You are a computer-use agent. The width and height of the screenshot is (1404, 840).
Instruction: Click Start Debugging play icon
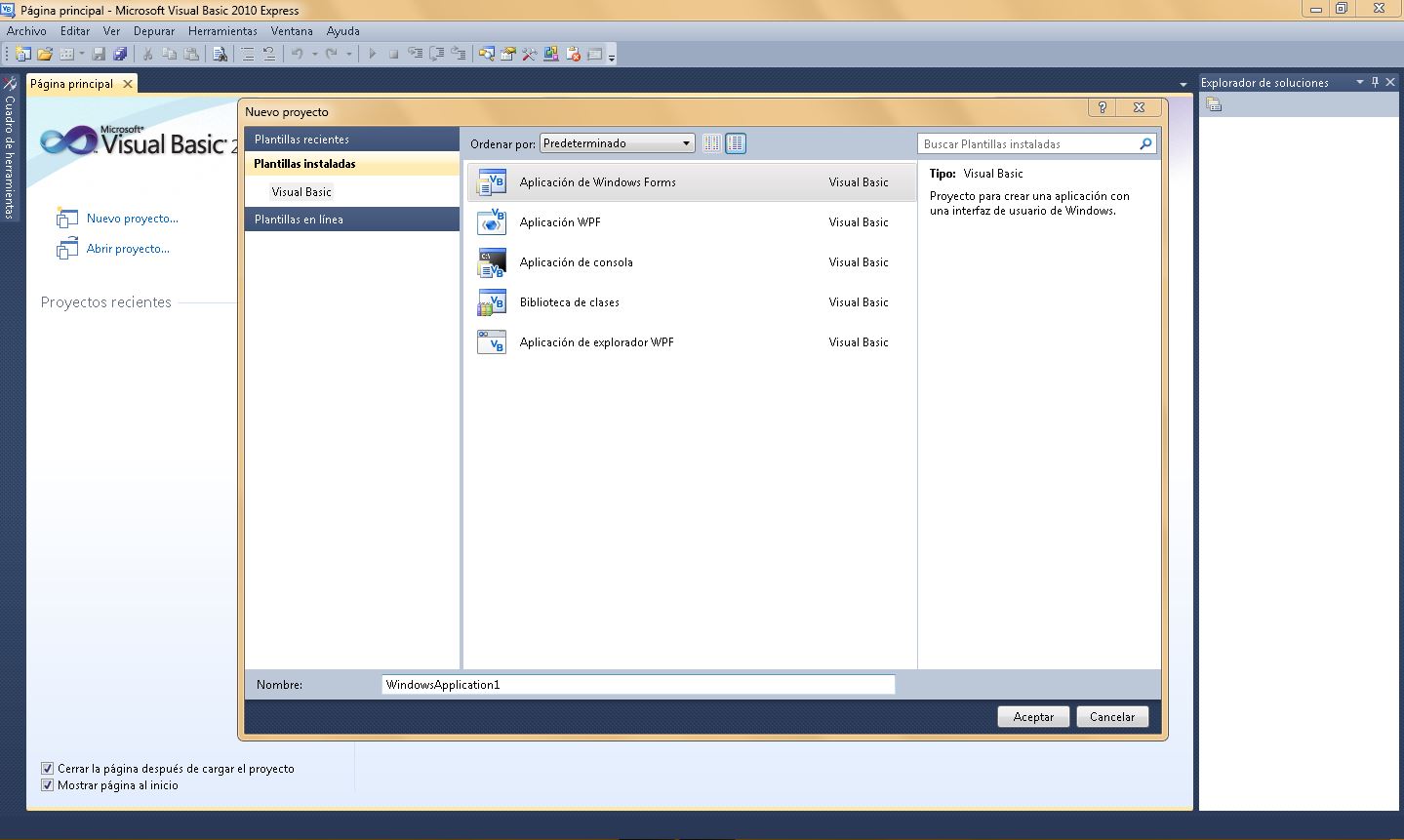tap(372, 55)
